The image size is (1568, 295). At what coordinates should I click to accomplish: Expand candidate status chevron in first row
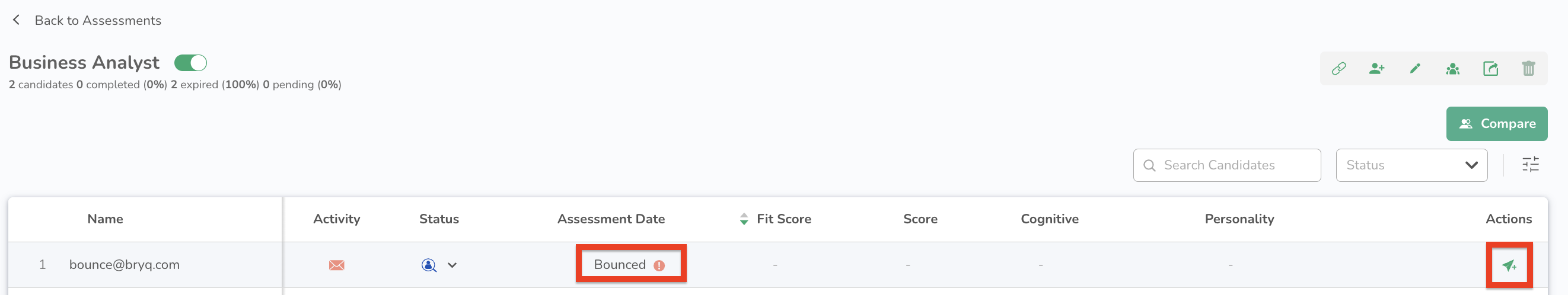click(x=452, y=265)
